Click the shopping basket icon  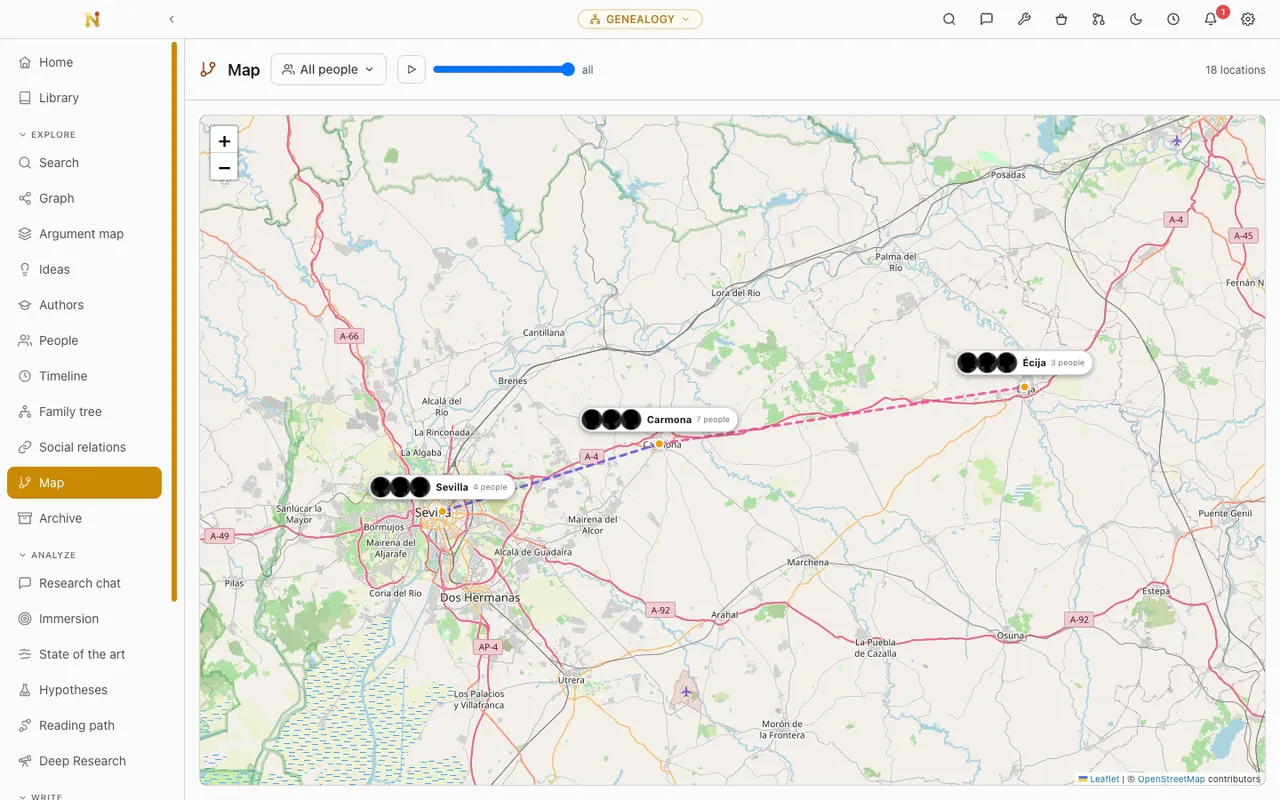[1061, 19]
